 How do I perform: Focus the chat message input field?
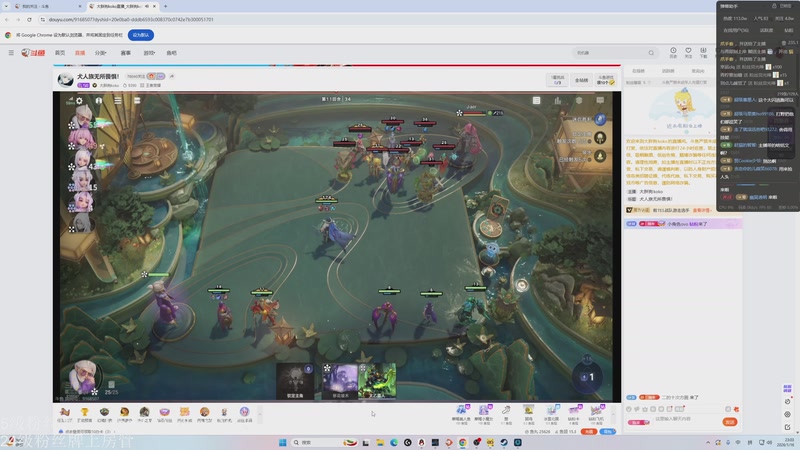point(686,419)
